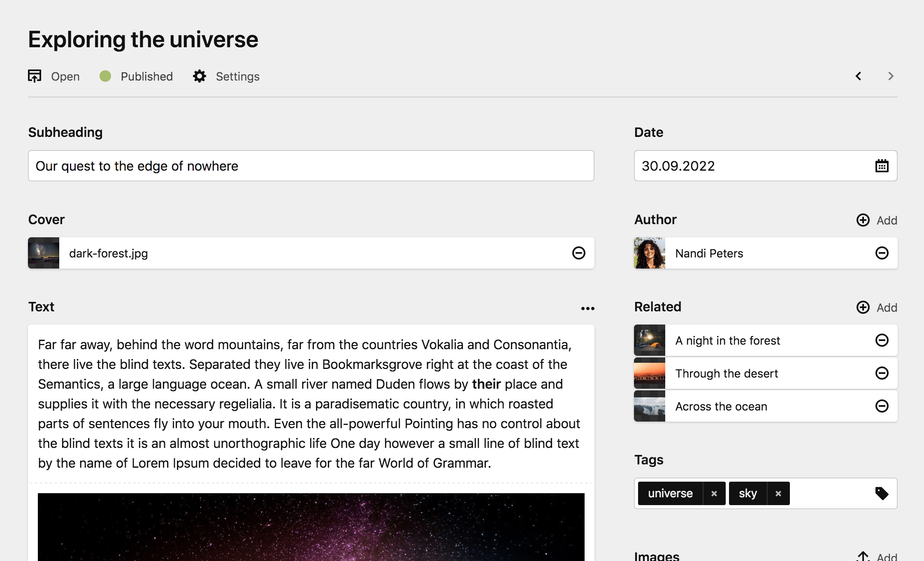
Task: Remove 'Through the desert' related item
Action: tap(881, 373)
